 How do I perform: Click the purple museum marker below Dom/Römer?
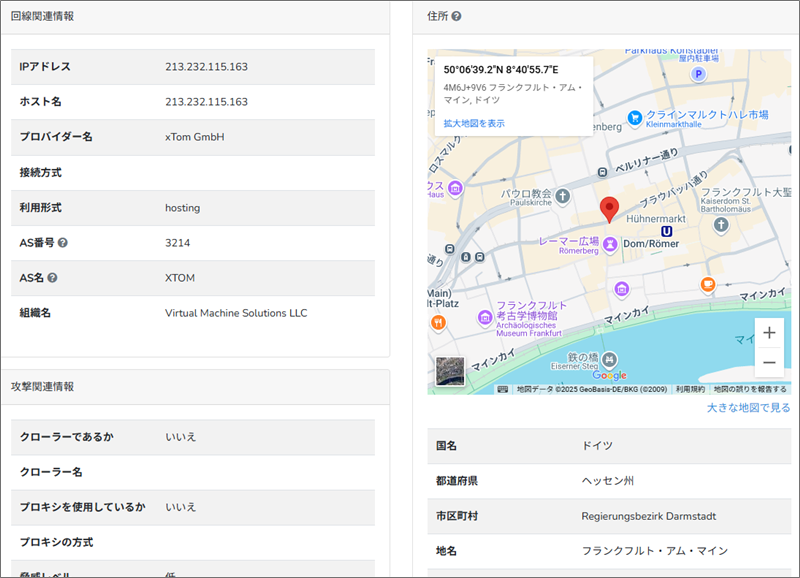tap(621, 290)
